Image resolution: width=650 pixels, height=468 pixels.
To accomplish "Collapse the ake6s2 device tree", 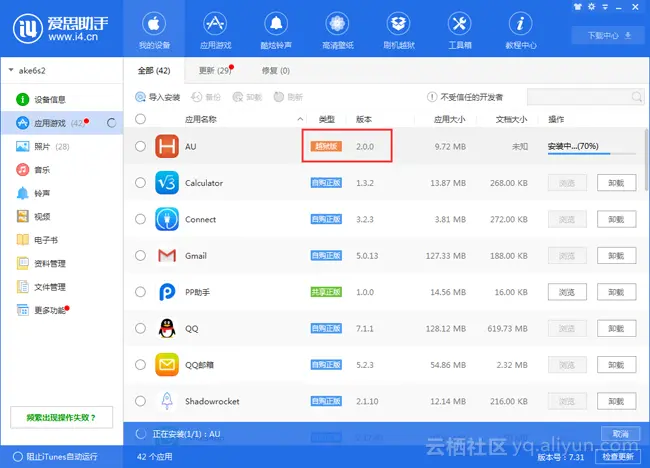I will [11, 70].
